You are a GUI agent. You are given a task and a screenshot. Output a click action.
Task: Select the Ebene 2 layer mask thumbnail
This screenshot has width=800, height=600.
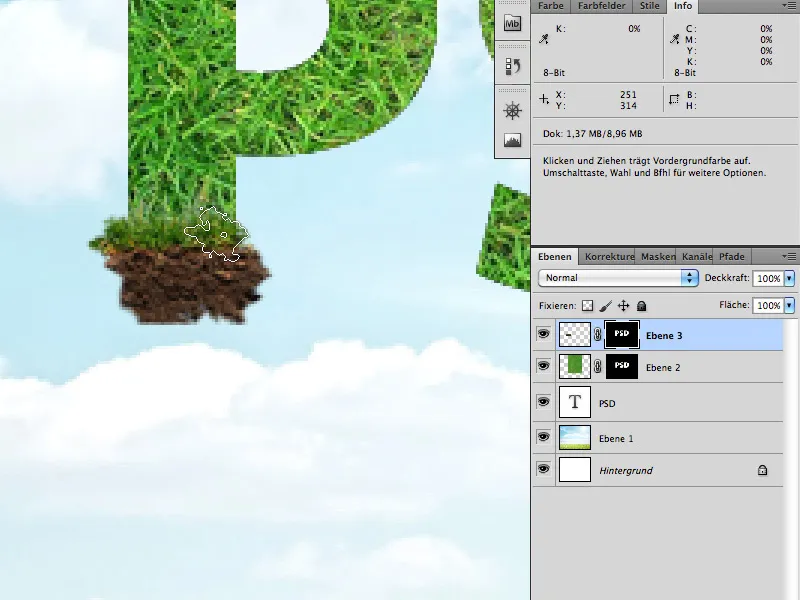pyautogui.click(x=621, y=366)
